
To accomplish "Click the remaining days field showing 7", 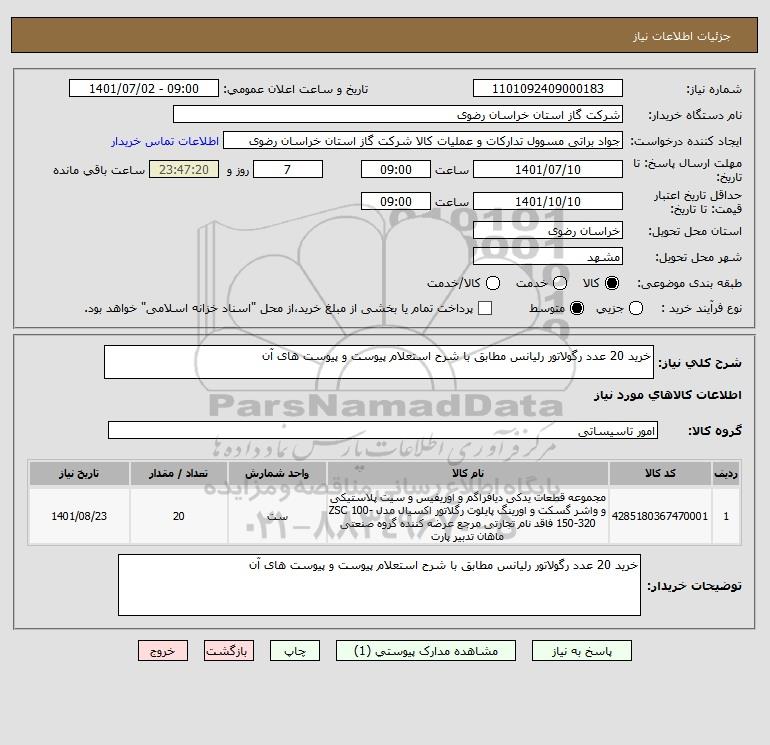I will 288,170.
